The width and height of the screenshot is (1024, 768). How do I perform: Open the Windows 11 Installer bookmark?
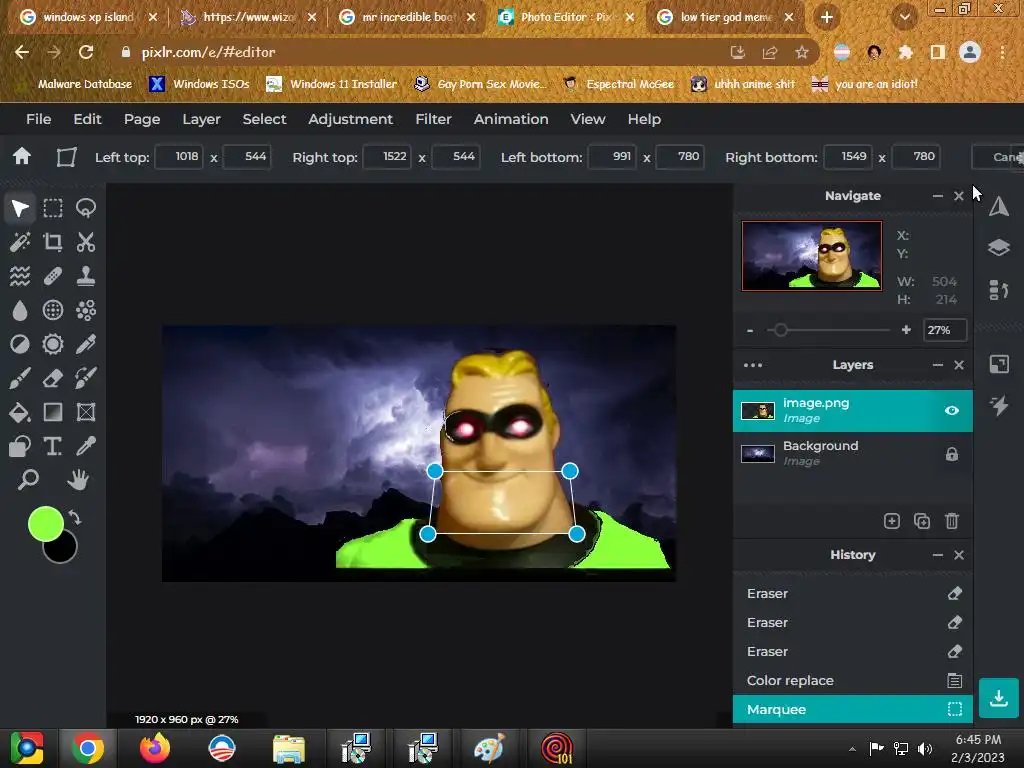click(332, 84)
